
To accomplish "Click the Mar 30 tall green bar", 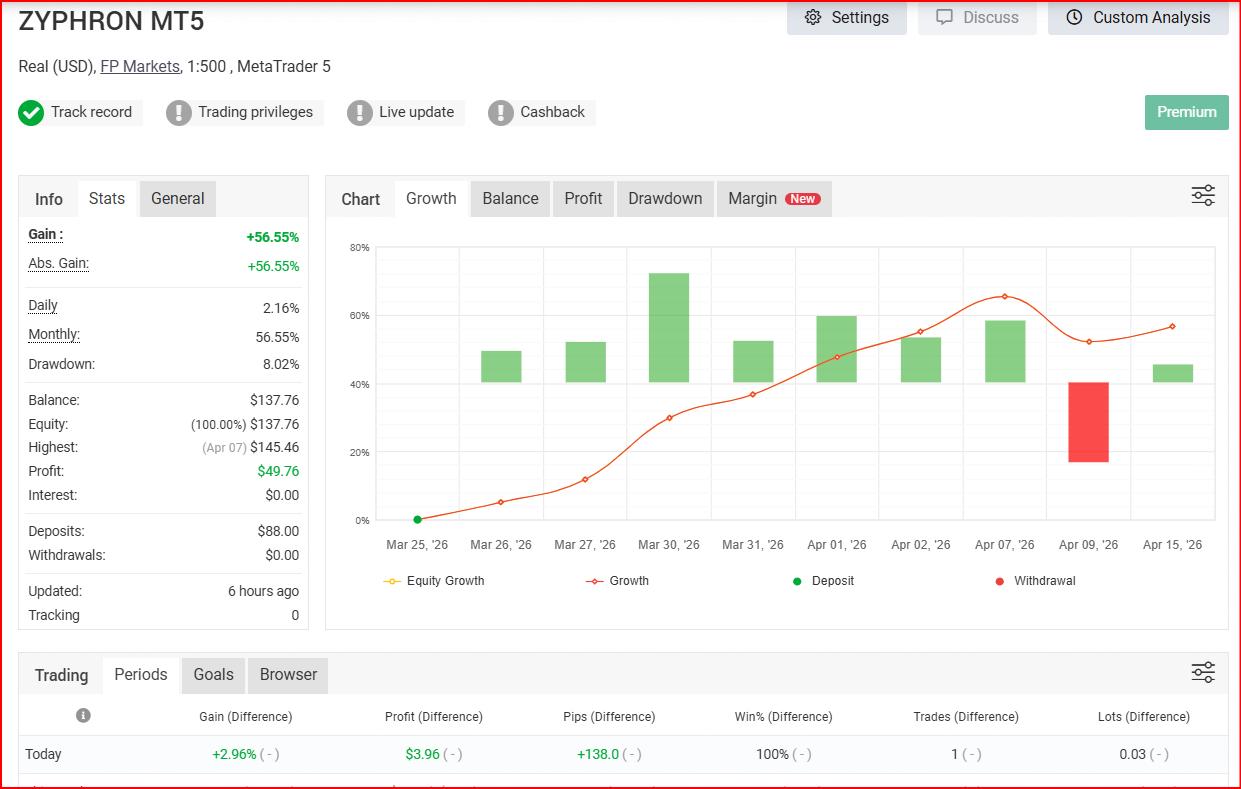I will point(669,327).
